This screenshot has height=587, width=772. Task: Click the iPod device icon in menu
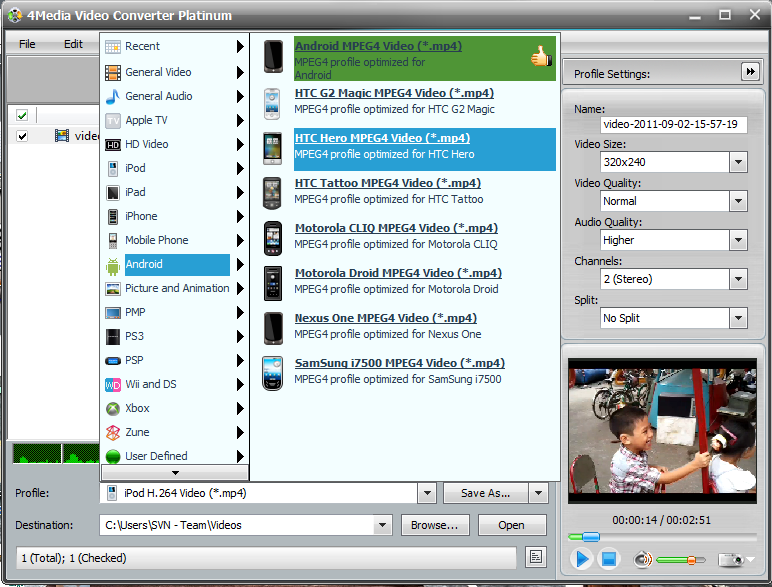[x=113, y=168]
